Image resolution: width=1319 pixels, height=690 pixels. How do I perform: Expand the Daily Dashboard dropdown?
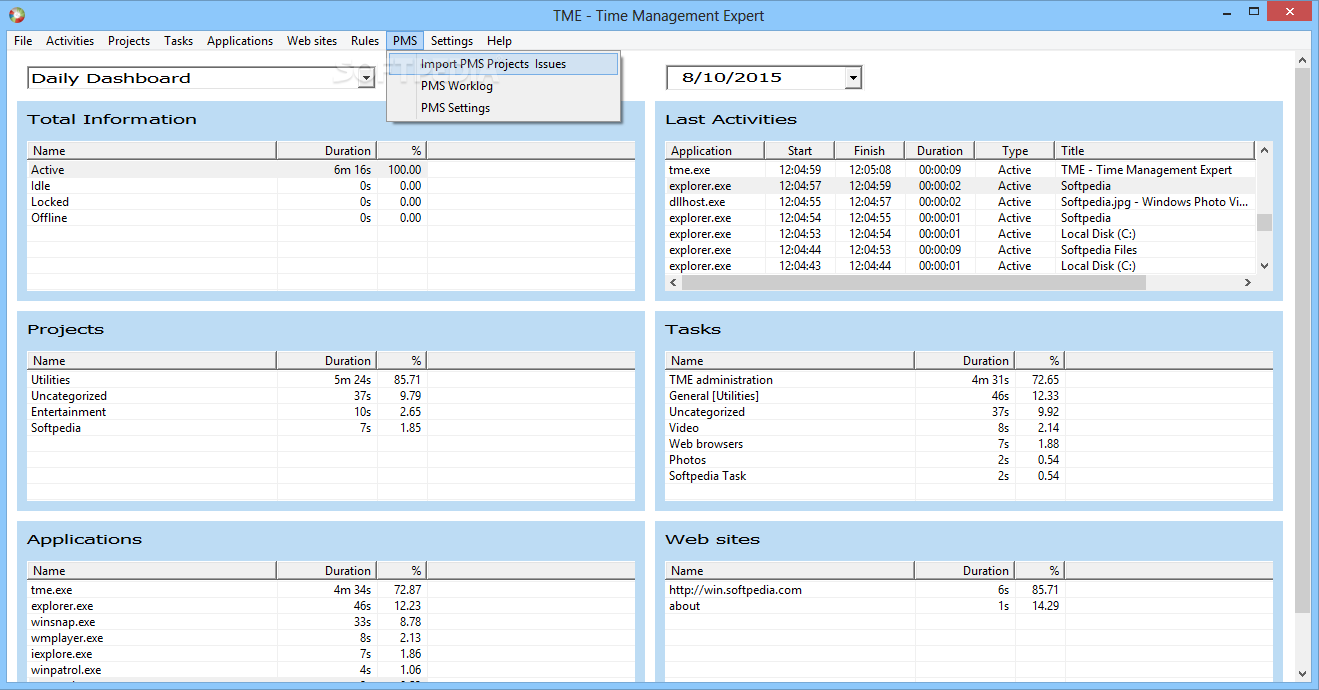tap(366, 78)
